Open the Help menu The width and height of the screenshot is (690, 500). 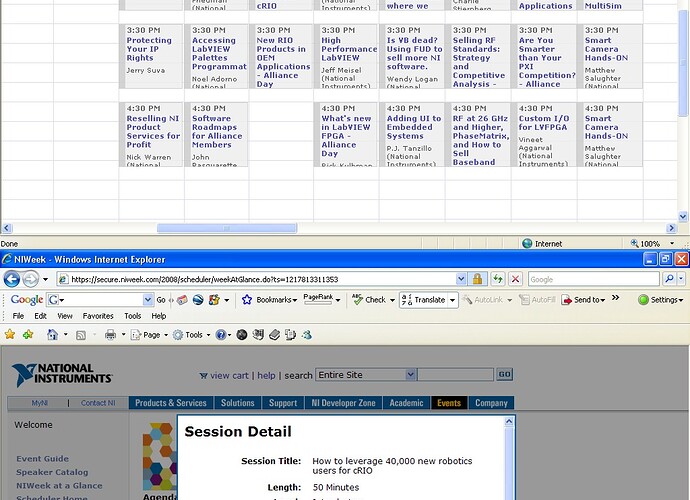[158, 316]
